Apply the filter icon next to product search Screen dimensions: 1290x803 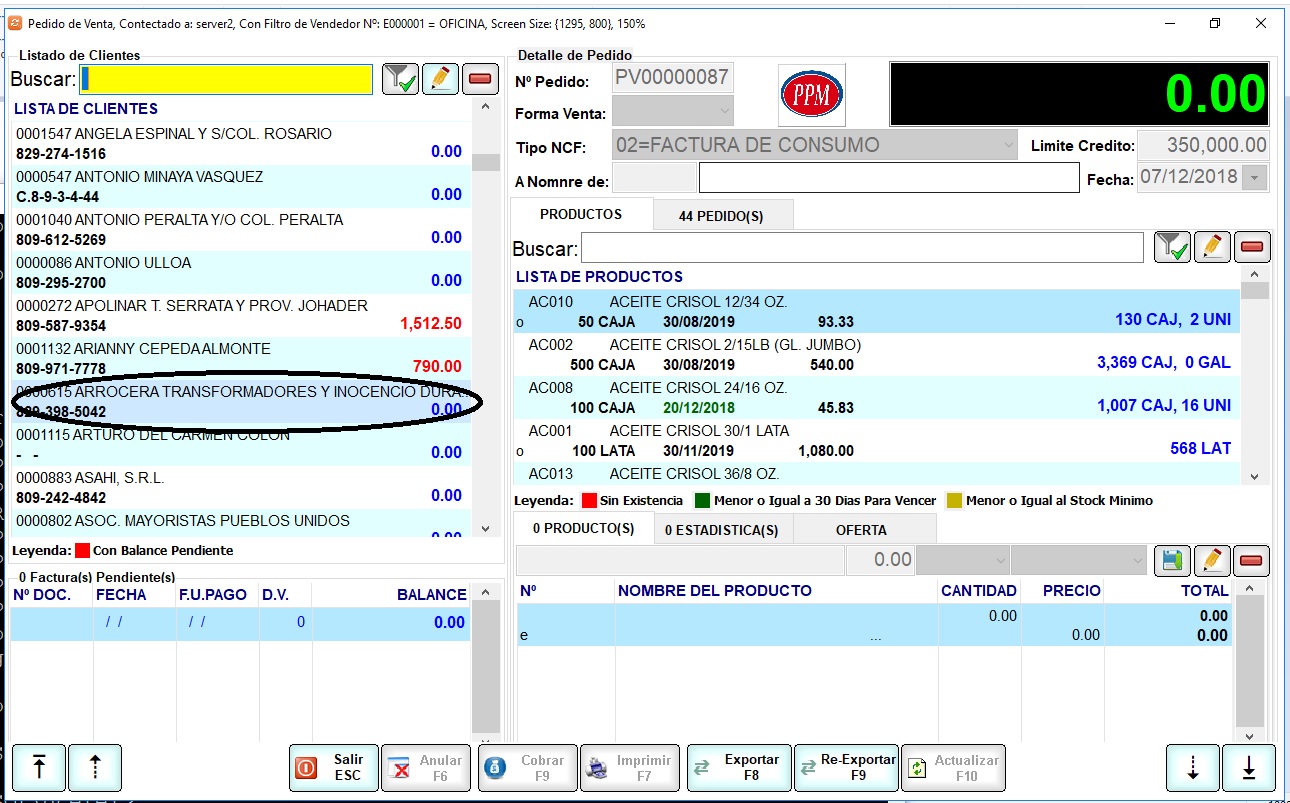[1172, 247]
